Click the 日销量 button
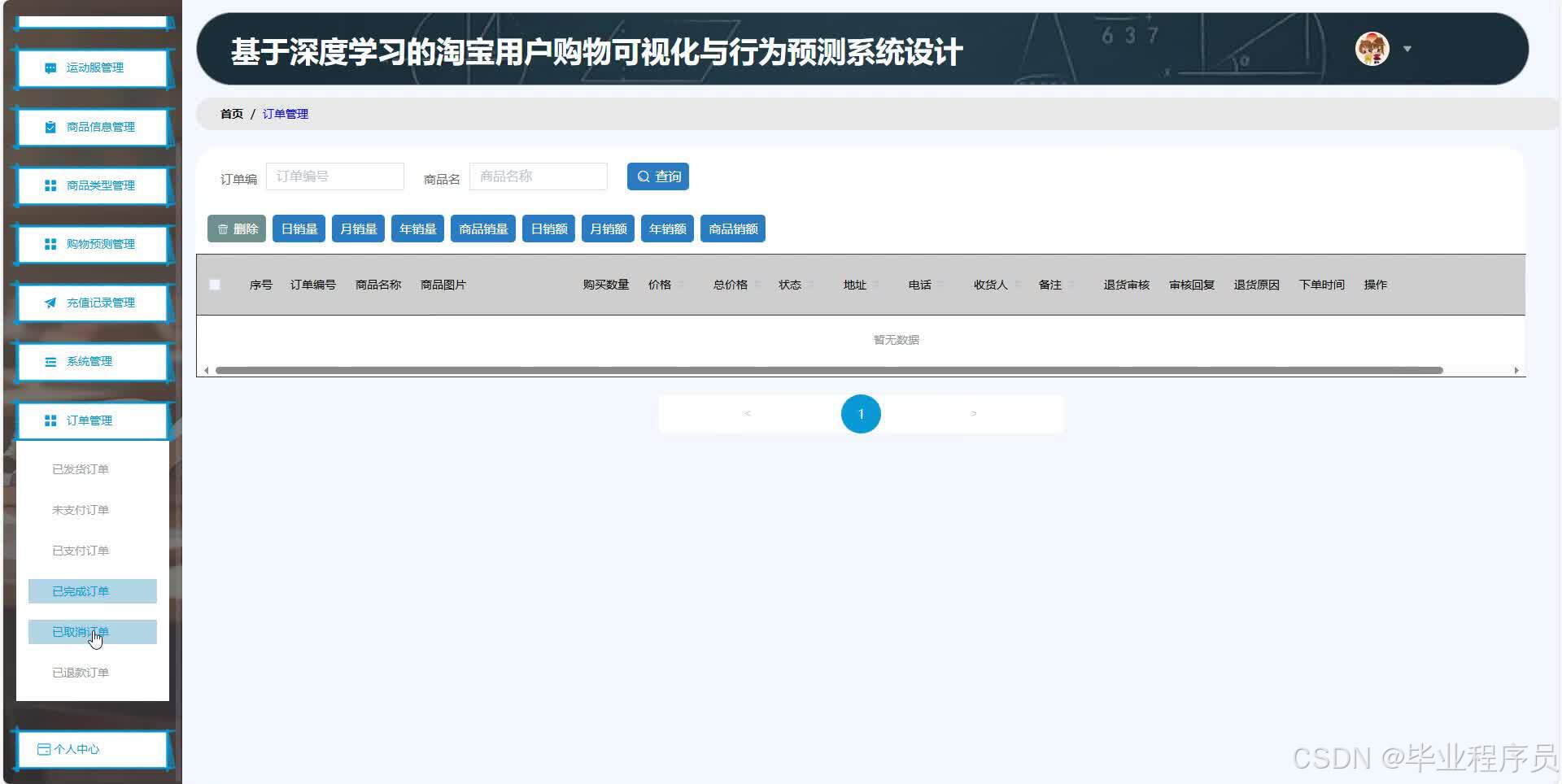1562x784 pixels. tap(299, 229)
